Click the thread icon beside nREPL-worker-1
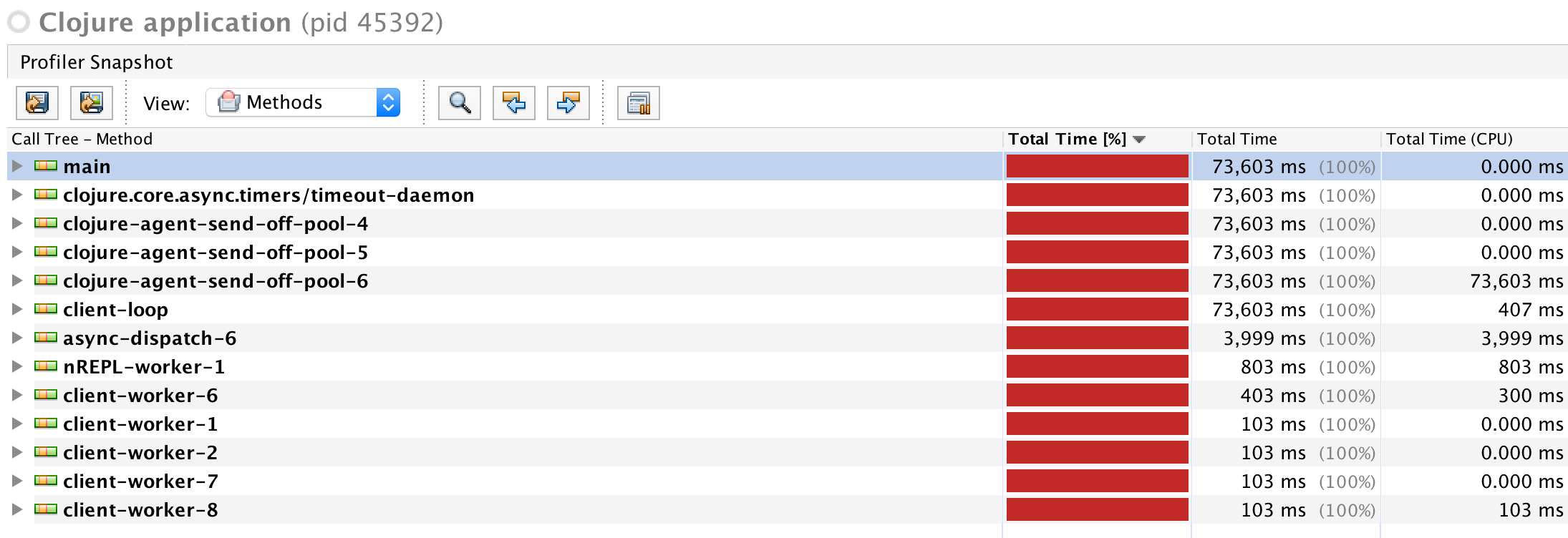 coord(46,366)
